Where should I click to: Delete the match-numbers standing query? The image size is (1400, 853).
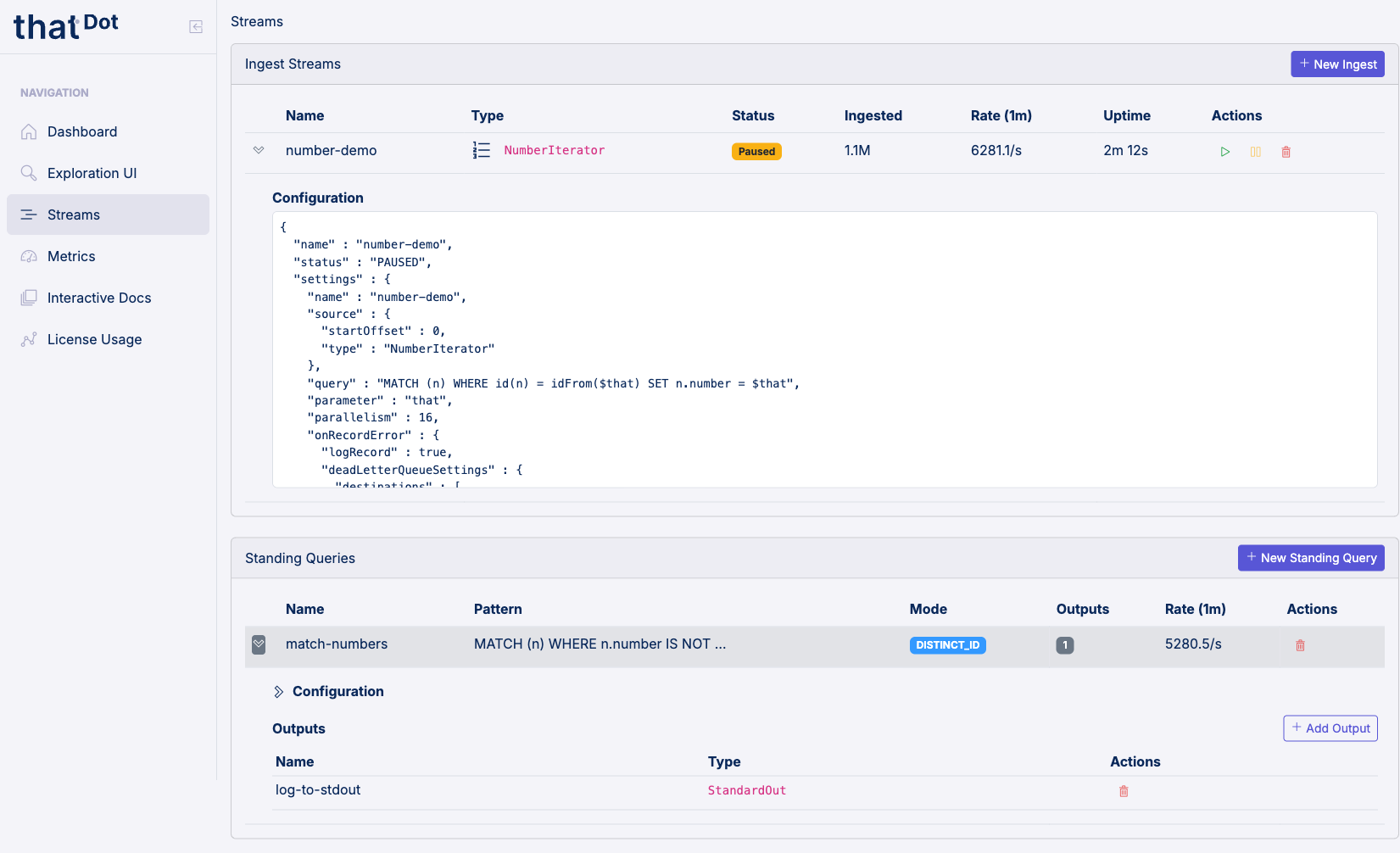pyautogui.click(x=1300, y=645)
